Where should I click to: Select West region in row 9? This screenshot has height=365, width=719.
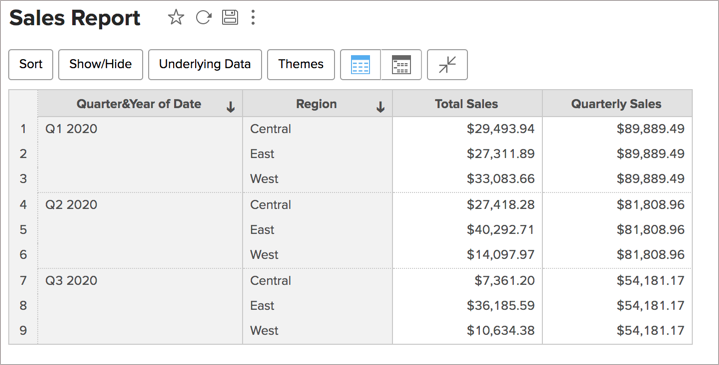(264, 330)
